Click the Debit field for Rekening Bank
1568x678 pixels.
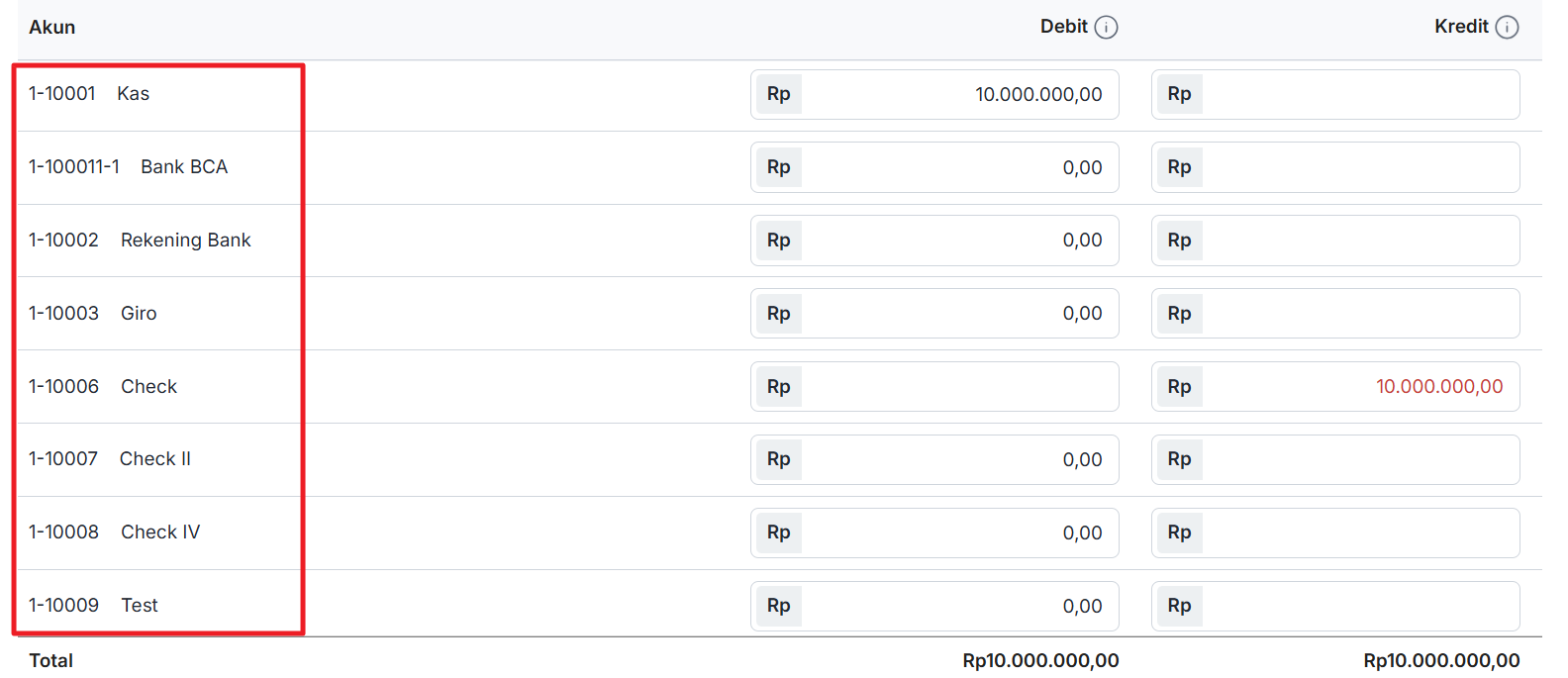coord(958,241)
